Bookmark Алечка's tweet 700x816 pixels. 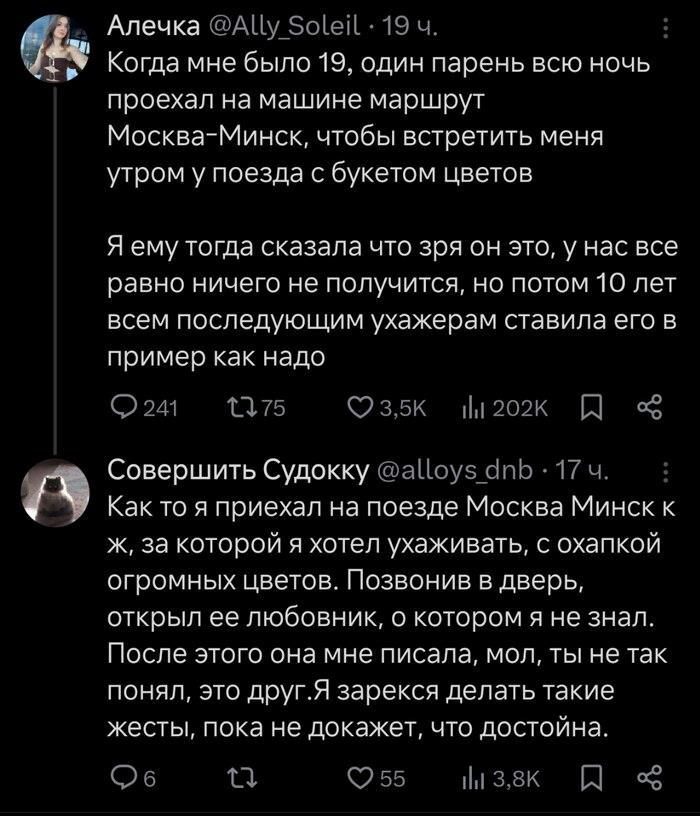click(x=591, y=407)
